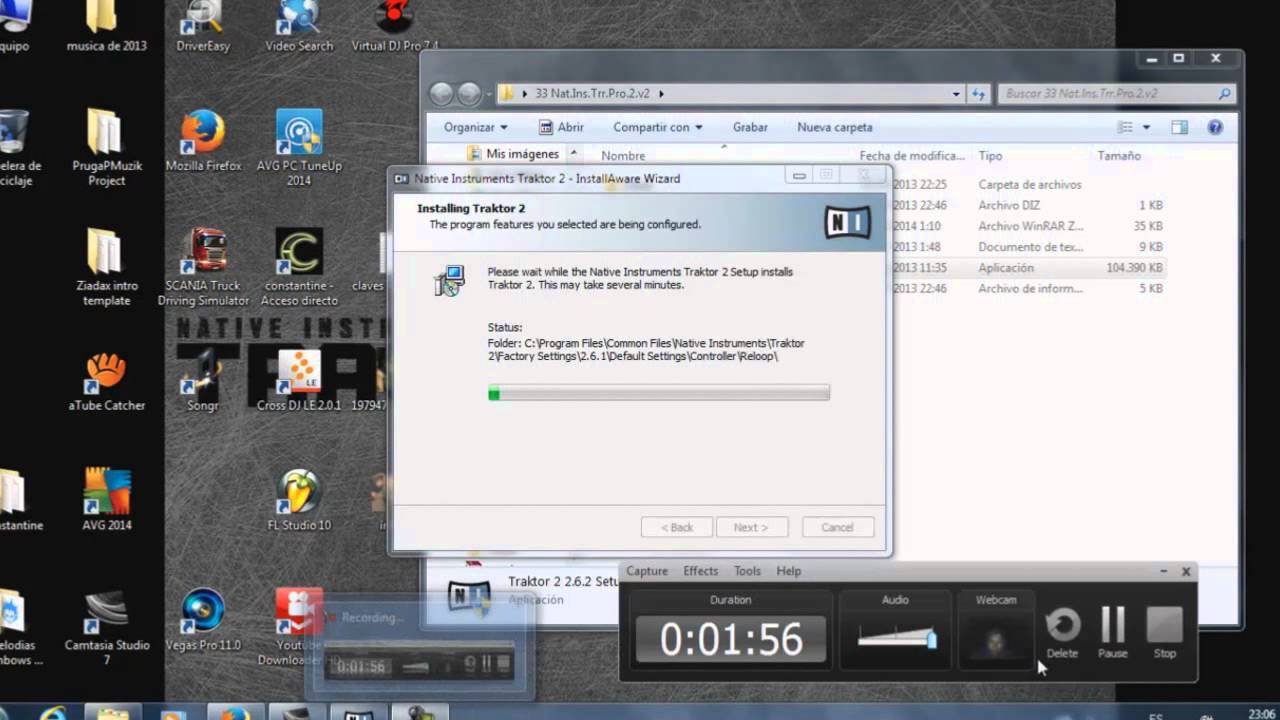This screenshot has width=1280, height=720.
Task: Refresh the Explorer folder view
Action: point(979,94)
